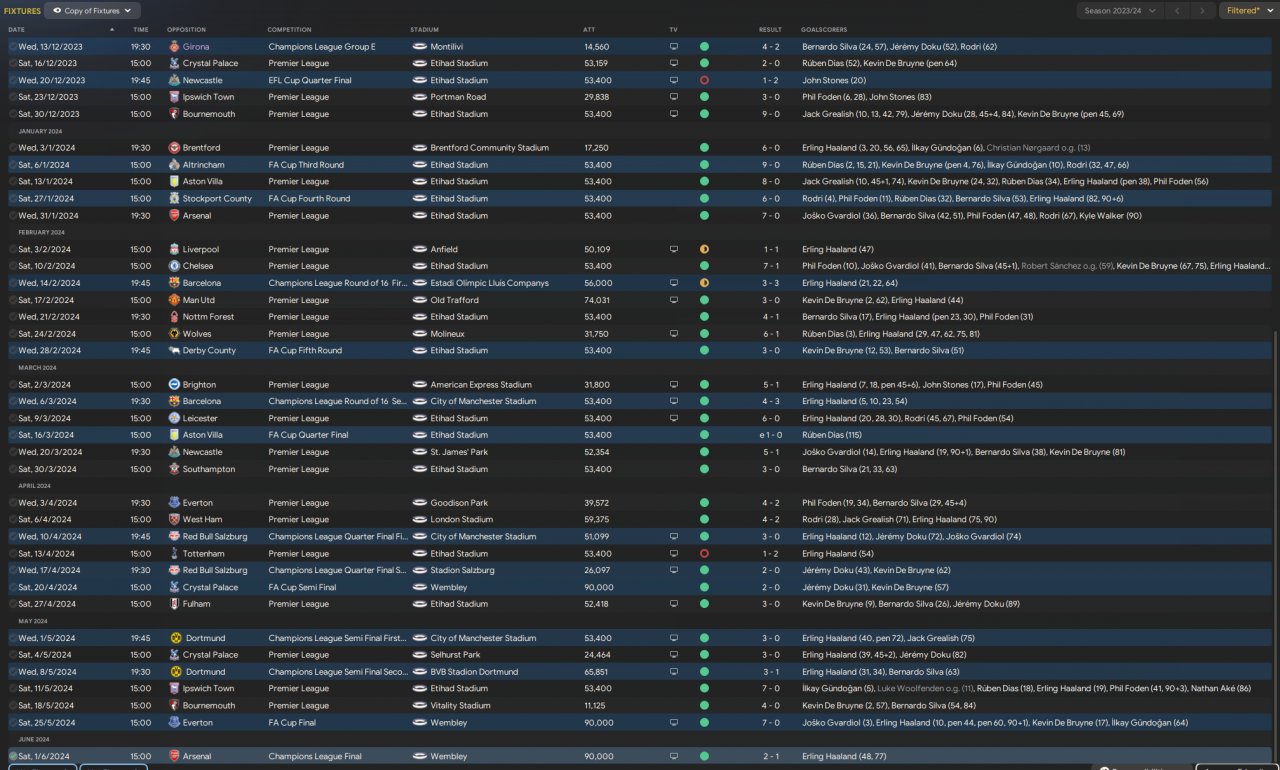Click the half-yellow draw indicator for Liverpool match

coord(704,250)
